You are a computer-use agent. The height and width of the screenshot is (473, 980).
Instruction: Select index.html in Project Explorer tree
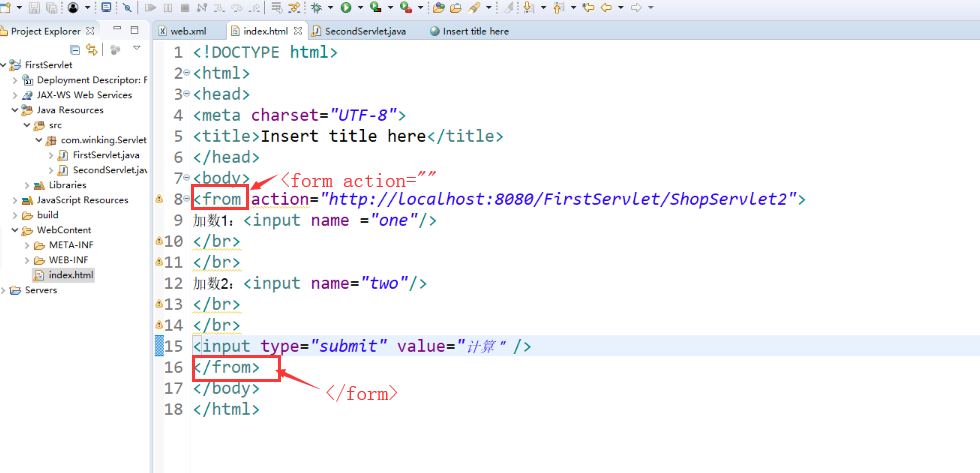point(70,275)
